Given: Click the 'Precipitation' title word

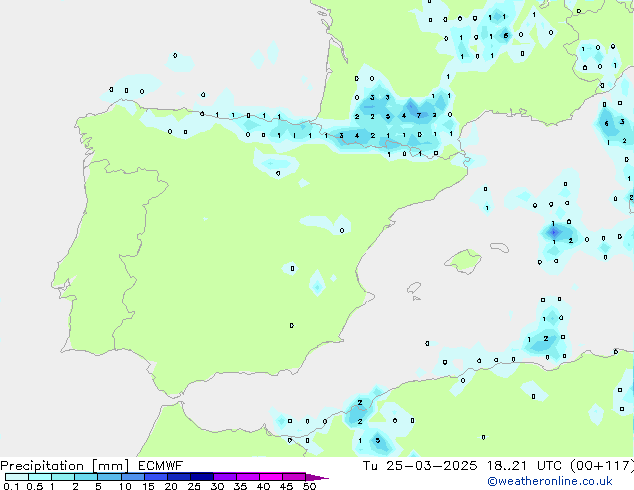Looking at the screenshot, I should click(x=42, y=466).
